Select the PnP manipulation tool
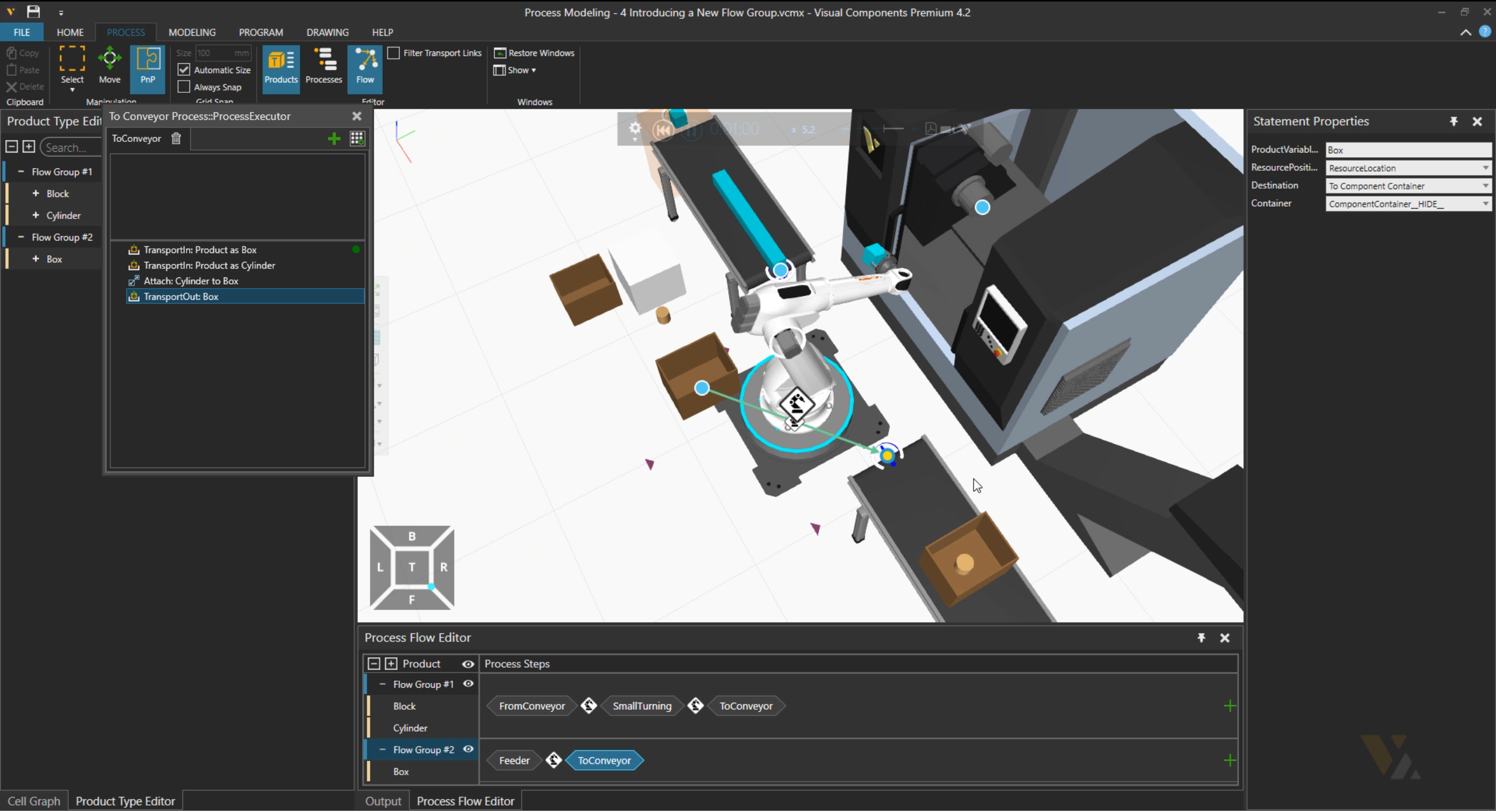This screenshot has height=812, width=1496. 147,65
